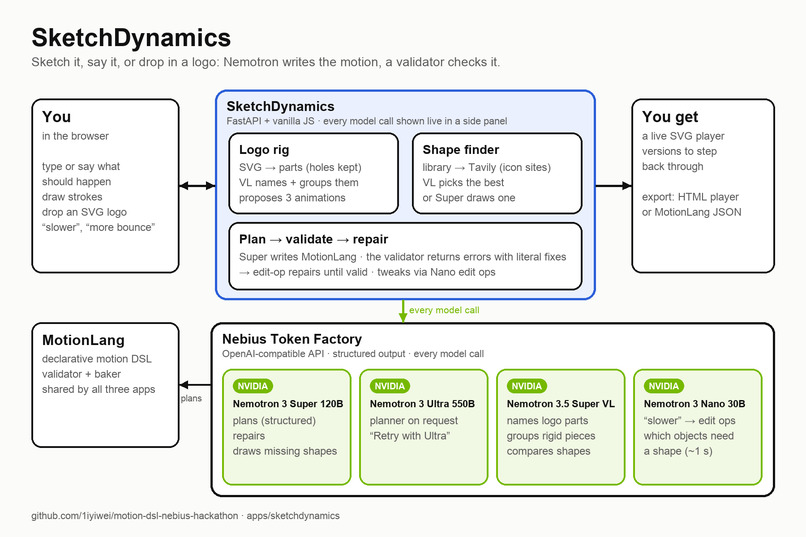The height and width of the screenshot is (537, 806).
Task: Click the 'Nemotron 3 Super 120B' model name
Action: [288, 404]
